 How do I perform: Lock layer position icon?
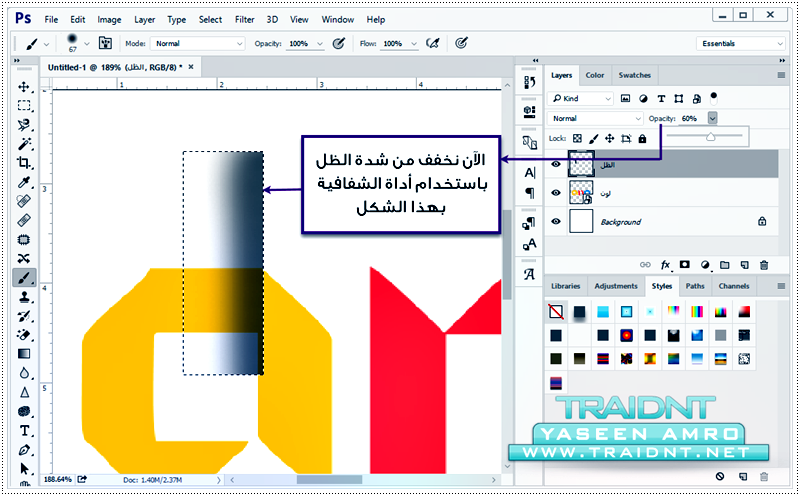click(609, 138)
